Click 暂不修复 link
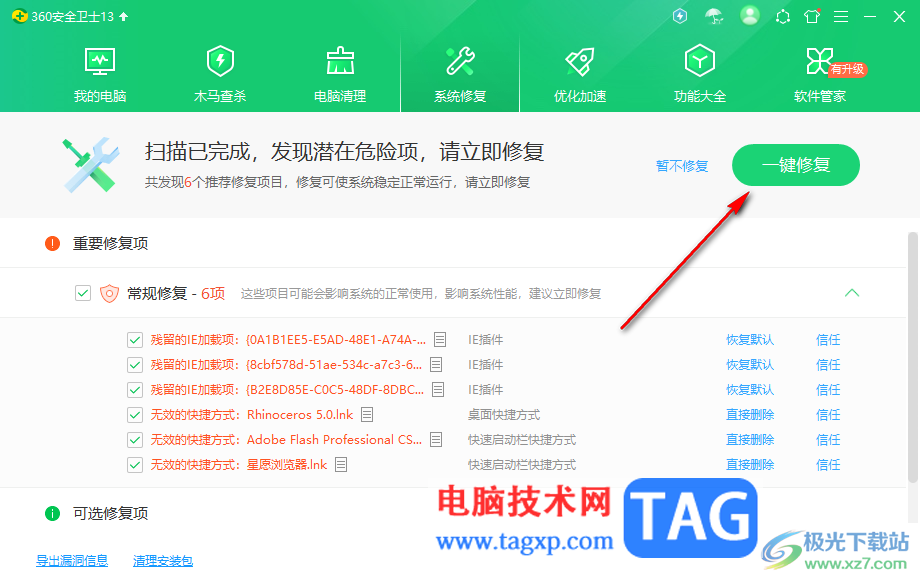Viewport: 920px width, 580px height. click(682, 166)
